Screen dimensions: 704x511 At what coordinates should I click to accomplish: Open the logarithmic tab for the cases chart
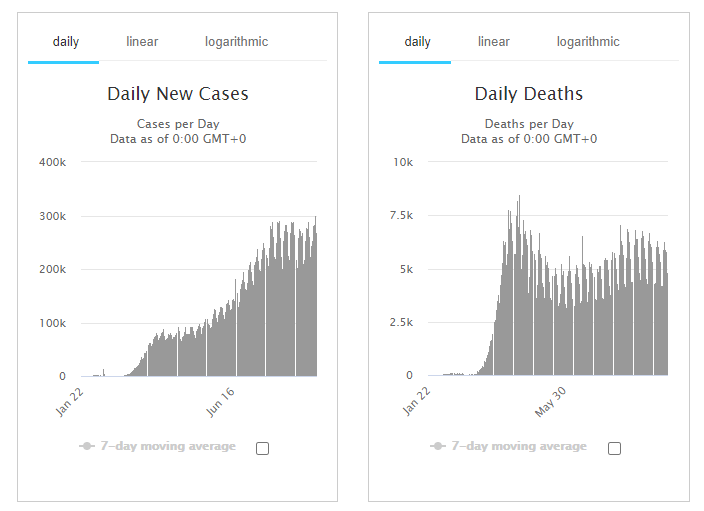tap(236, 42)
